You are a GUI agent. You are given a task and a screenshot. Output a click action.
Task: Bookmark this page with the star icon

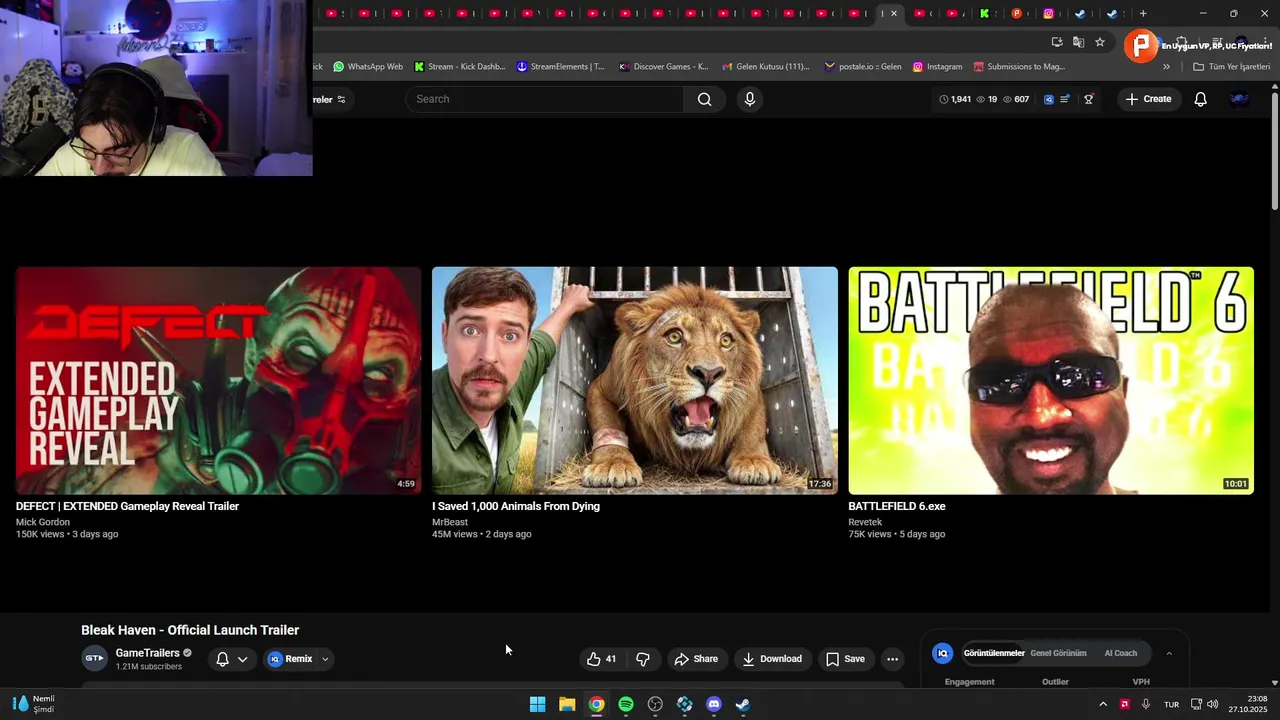pos(1100,42)
